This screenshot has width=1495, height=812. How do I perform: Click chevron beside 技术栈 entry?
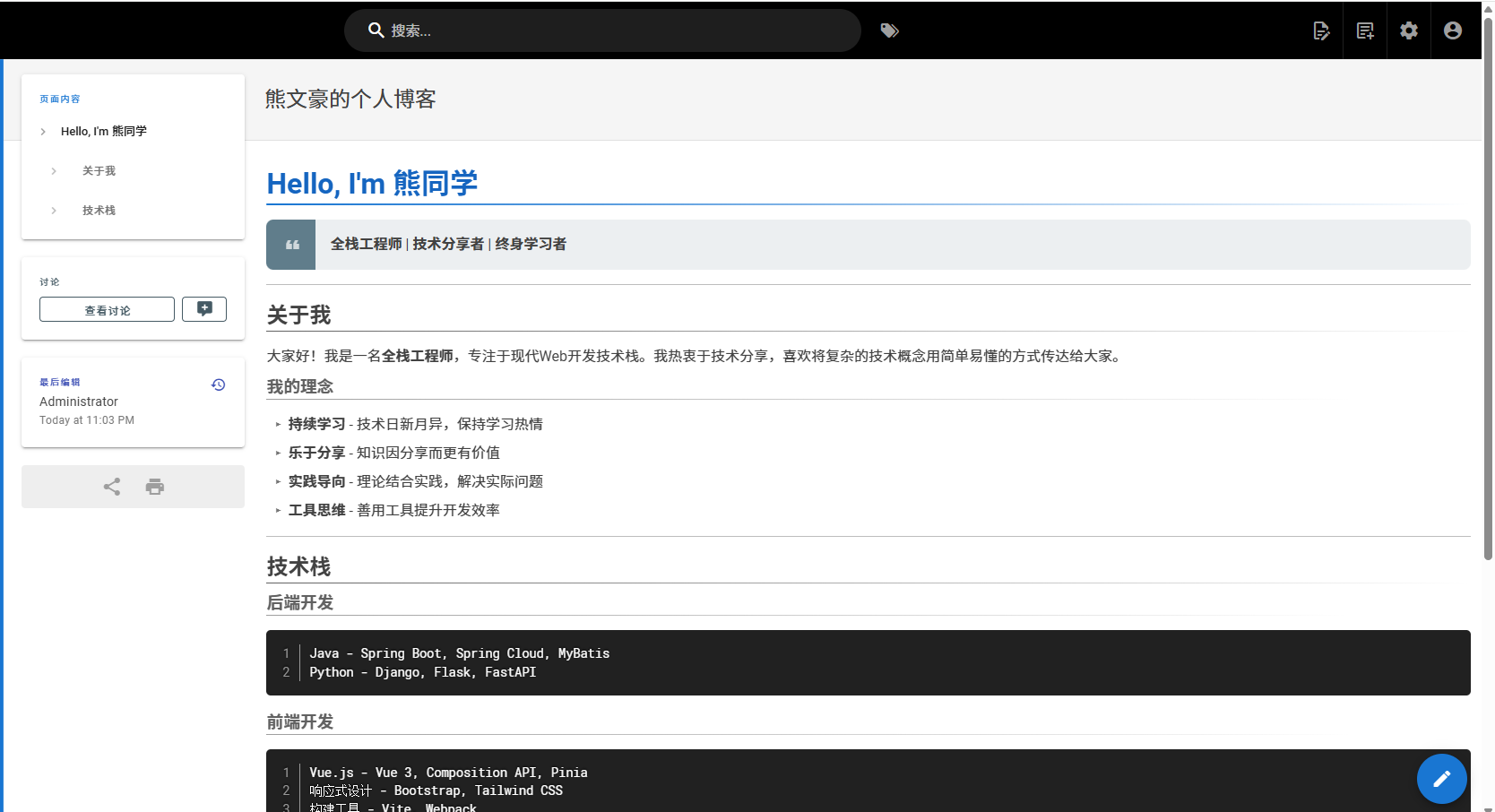click(x=54, y=211)
